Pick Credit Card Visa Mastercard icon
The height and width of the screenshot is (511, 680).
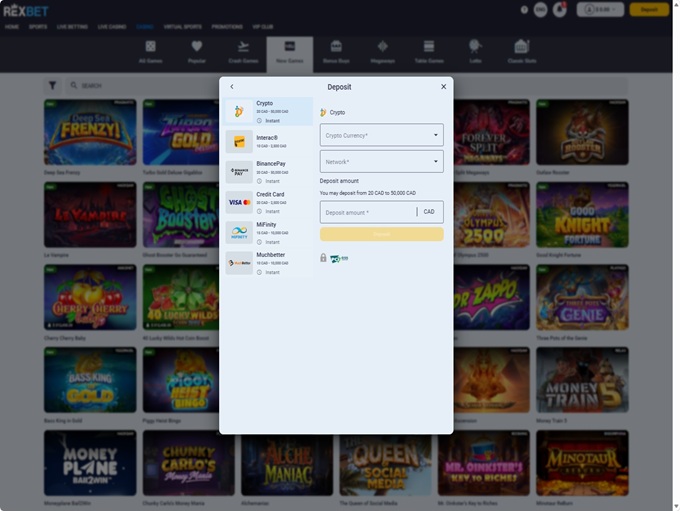click(x=239, y=202)
